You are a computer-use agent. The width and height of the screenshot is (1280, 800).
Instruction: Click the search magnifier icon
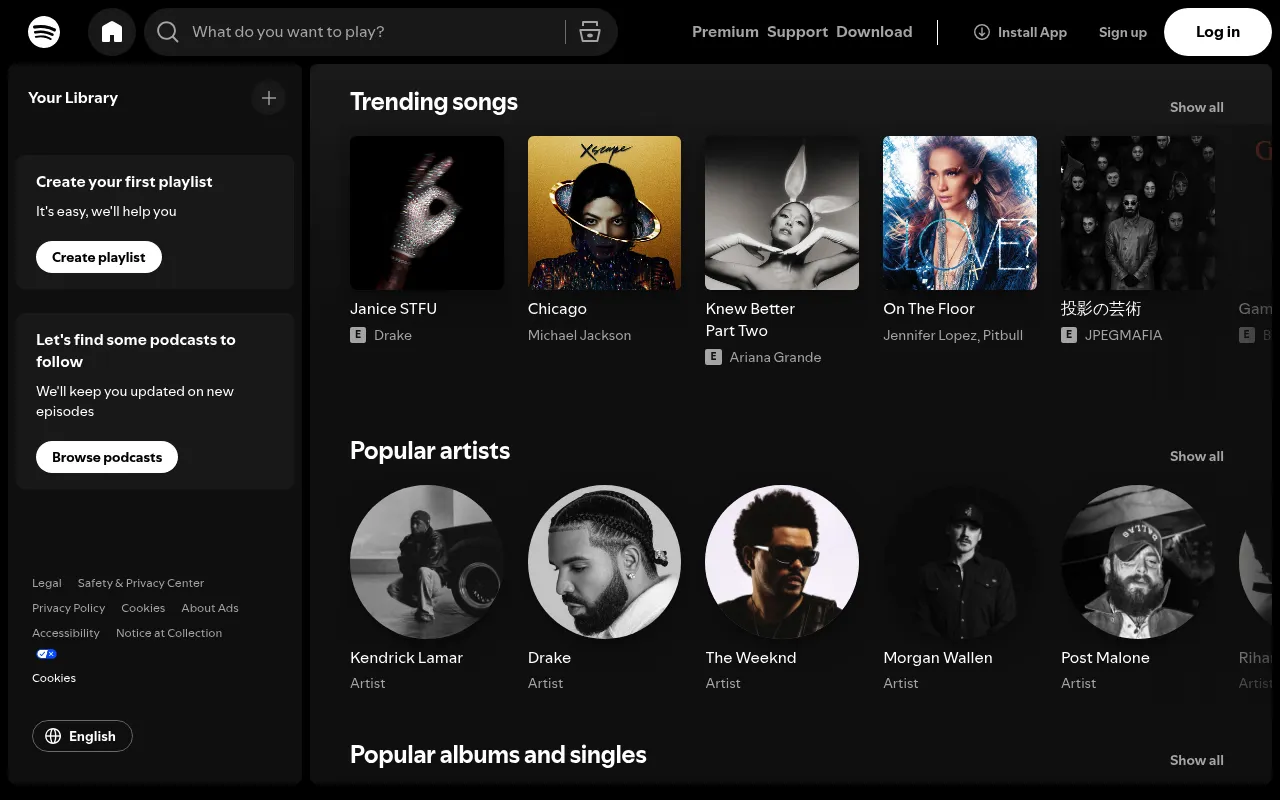[x=168, y=32]
